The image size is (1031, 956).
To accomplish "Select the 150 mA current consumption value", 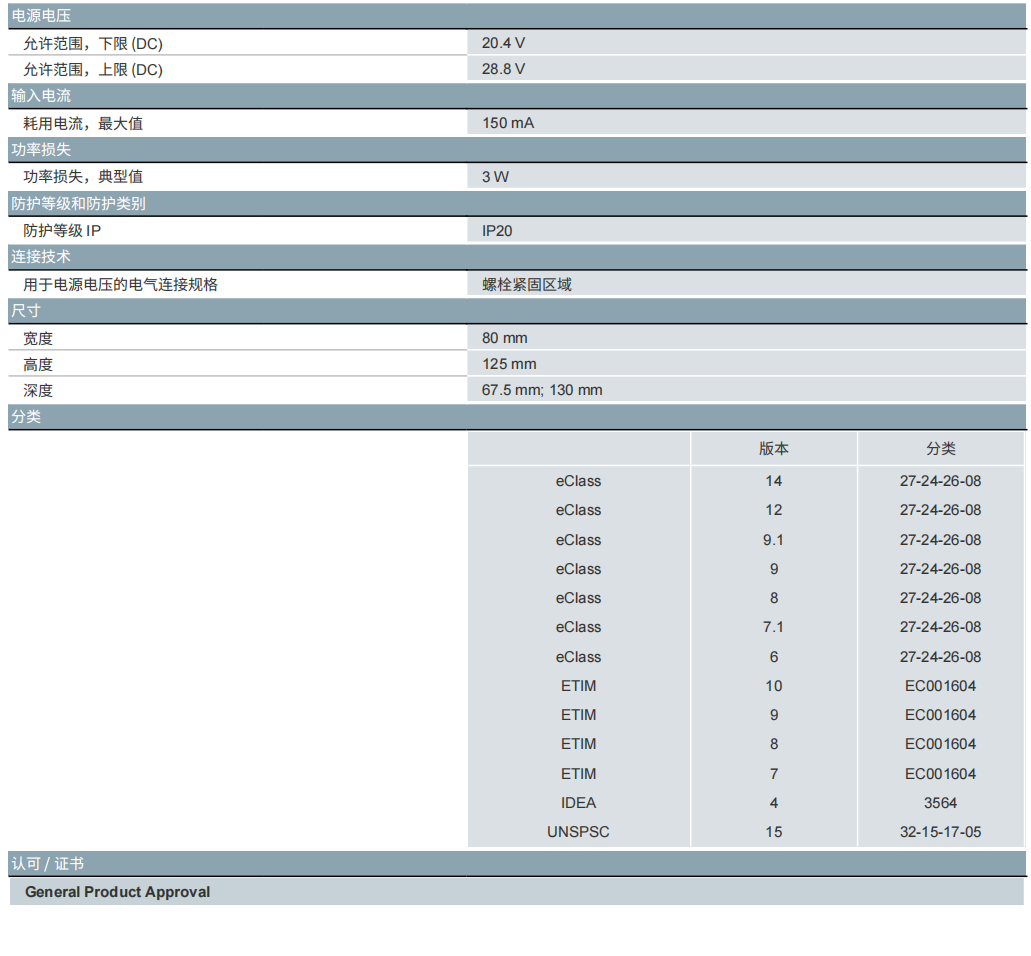I will click(x=508, y=123).
